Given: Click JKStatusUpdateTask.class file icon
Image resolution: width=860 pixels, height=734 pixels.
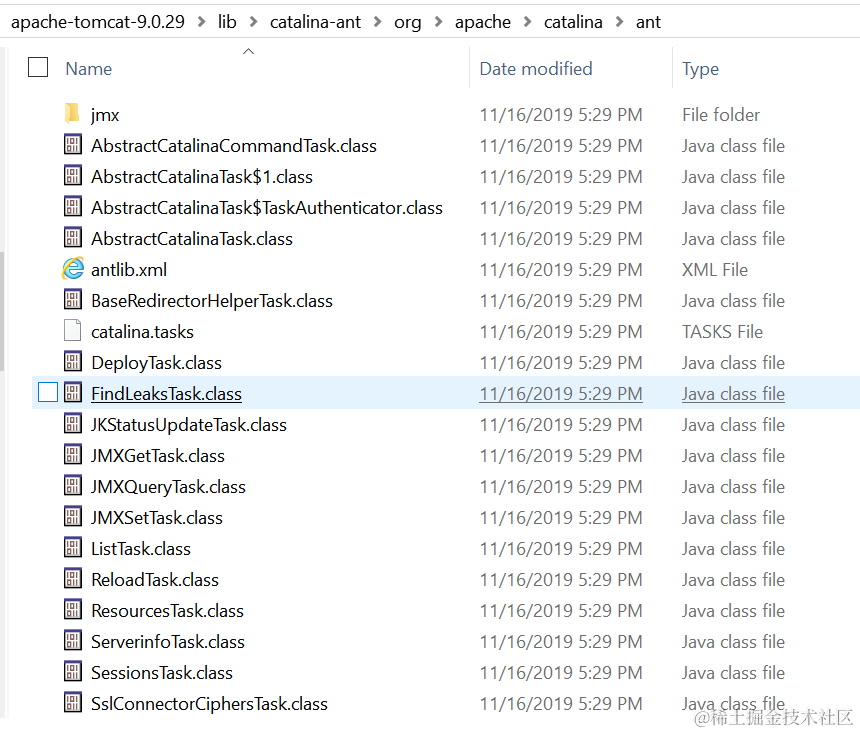Looking at the screenshot, I should click(x=72, y=424).
